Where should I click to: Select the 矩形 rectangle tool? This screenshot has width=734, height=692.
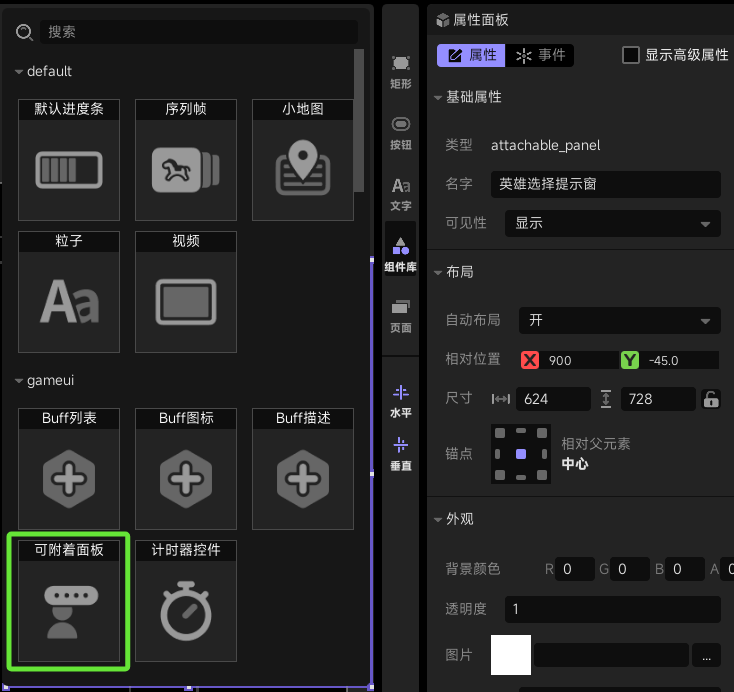point(401,71)
